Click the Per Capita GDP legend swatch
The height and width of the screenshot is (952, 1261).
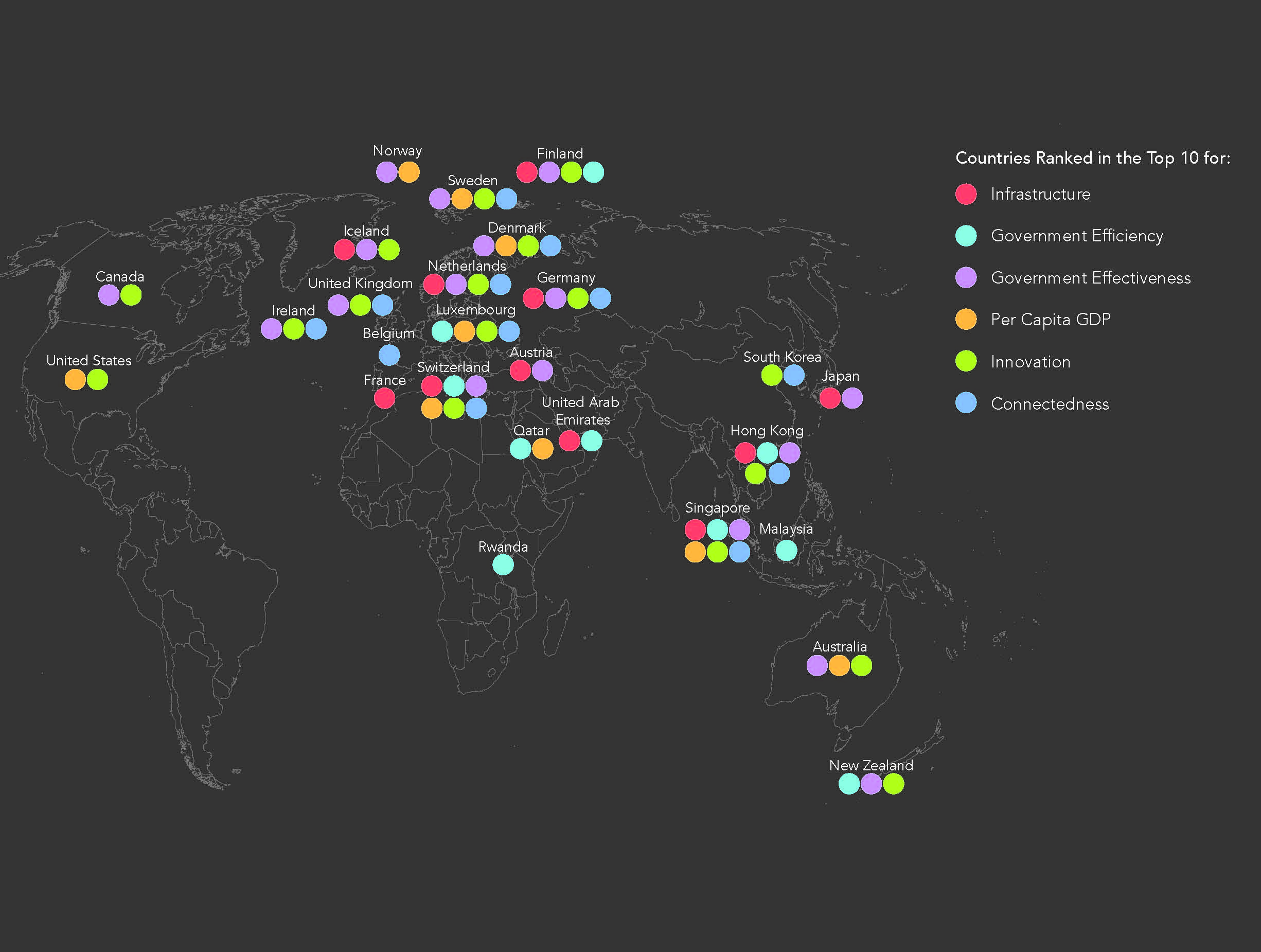[966, 319]
